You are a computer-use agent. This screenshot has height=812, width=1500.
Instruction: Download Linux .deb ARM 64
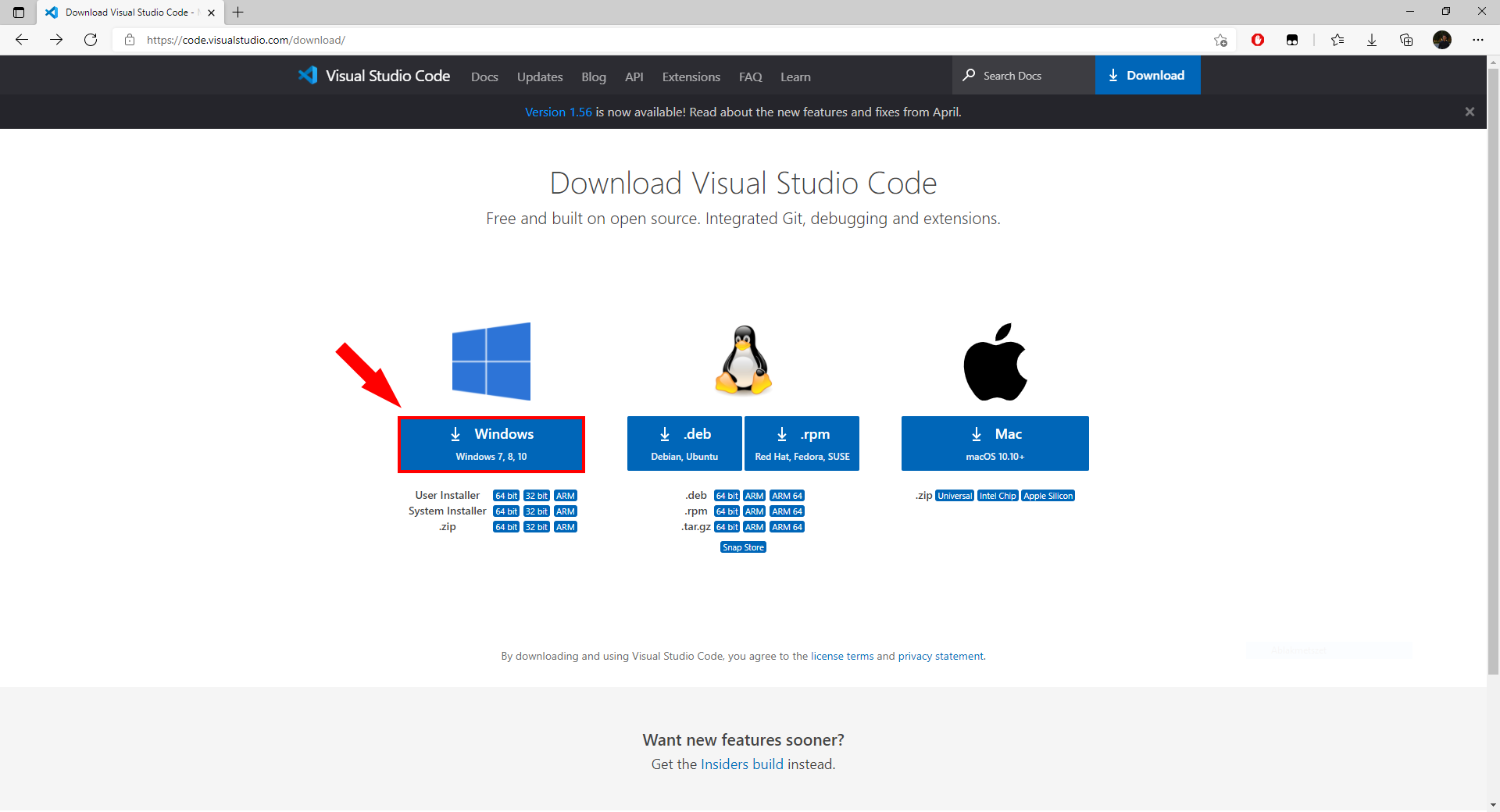pos(787,496)
